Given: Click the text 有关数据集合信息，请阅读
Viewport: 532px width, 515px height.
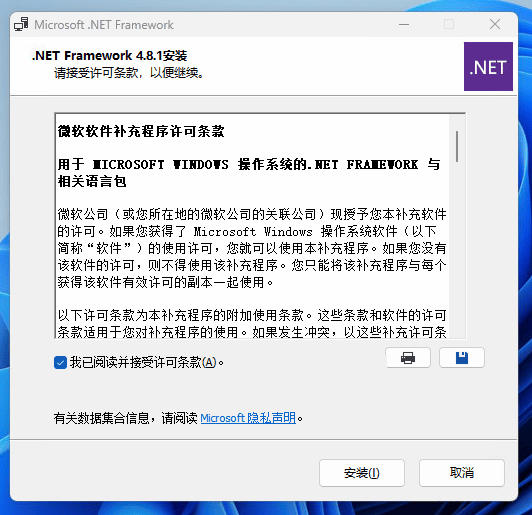Looking at the screenshot, I should point(126,418).
